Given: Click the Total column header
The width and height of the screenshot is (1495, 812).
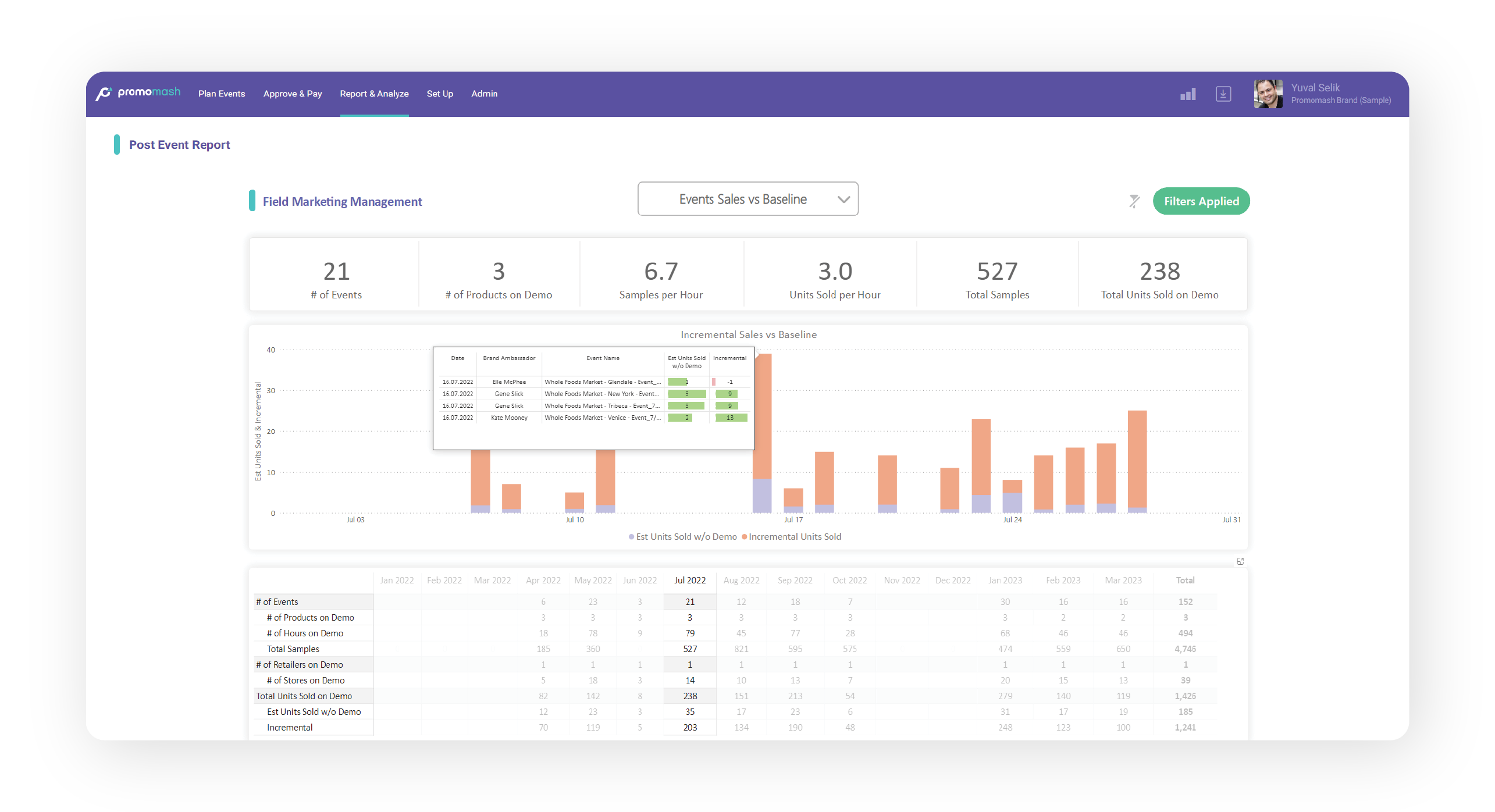Looking at the screenshot, I should 1186,580.
